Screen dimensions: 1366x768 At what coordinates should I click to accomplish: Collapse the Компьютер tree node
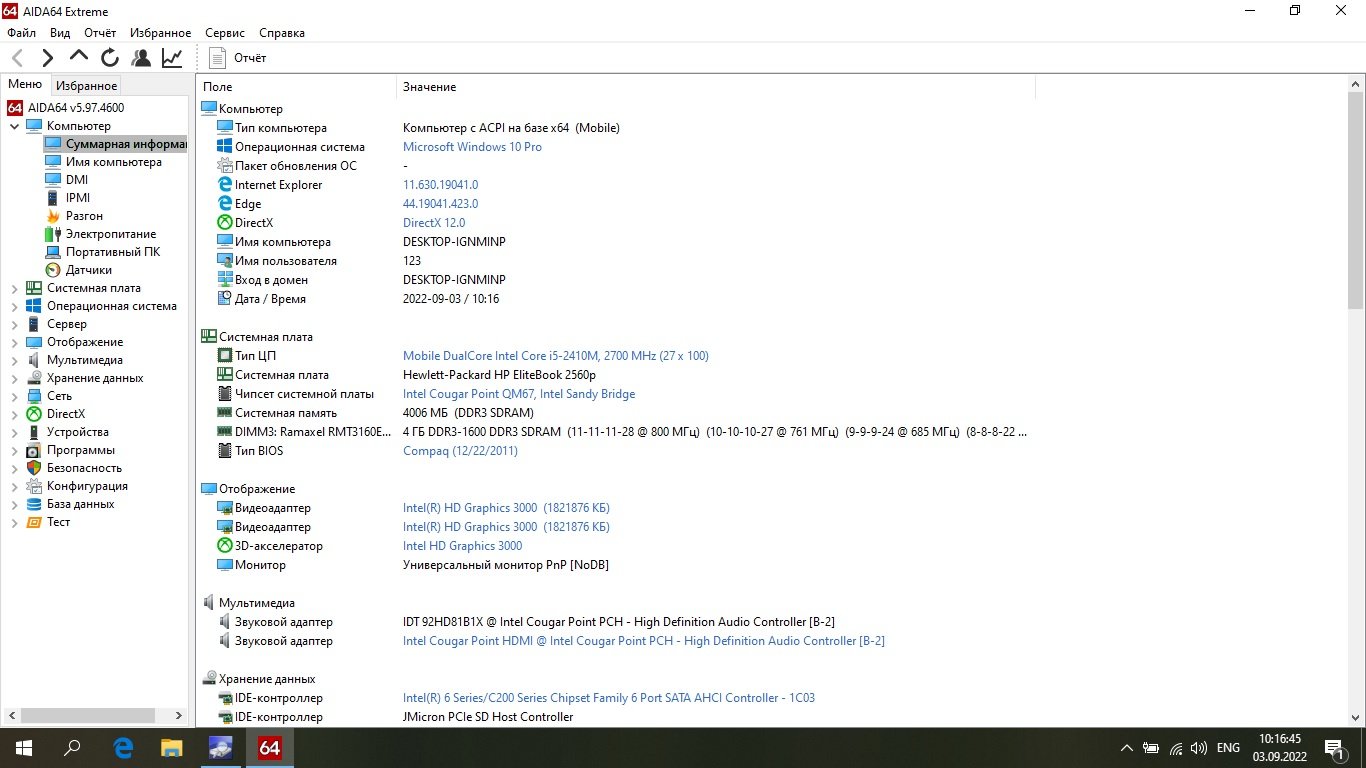pyautogui.click(x=14, y=126)
